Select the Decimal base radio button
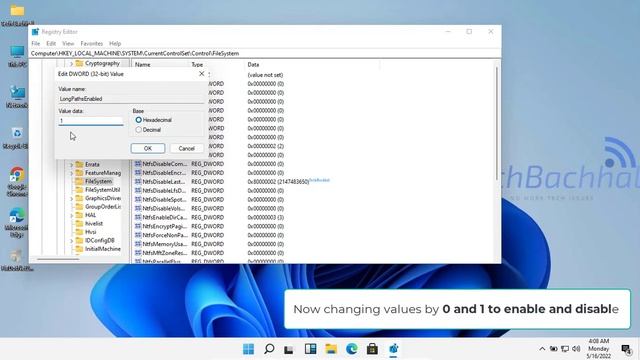Image resolution: width=640 pixels, height=360 pixels. tap(139, 130)
